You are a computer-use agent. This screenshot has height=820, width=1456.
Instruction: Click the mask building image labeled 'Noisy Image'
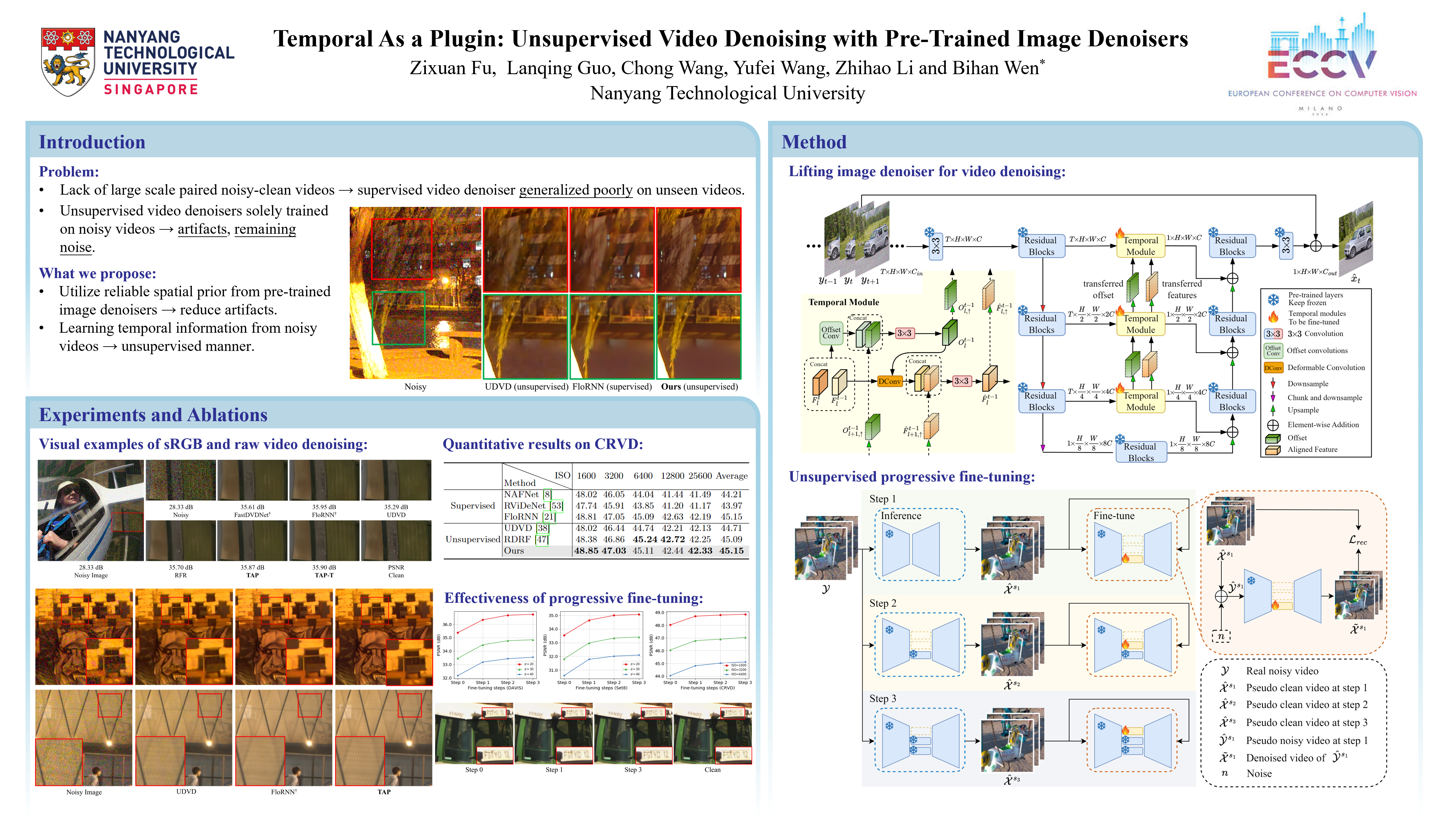(84, 637)
